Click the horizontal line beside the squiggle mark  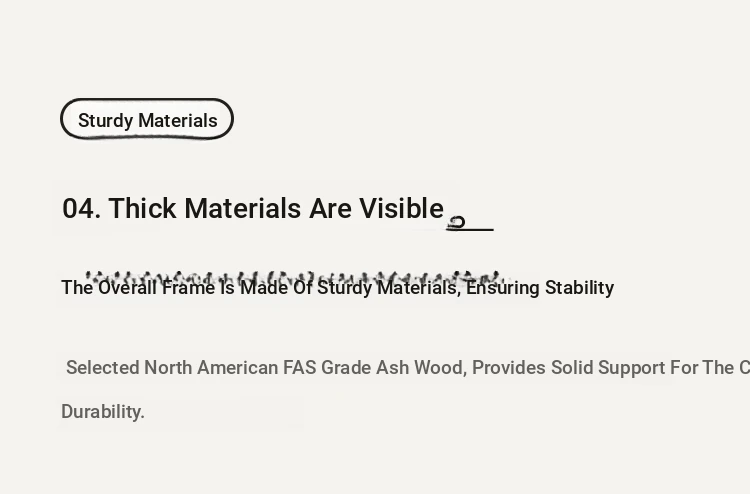(x=470, y=230)
